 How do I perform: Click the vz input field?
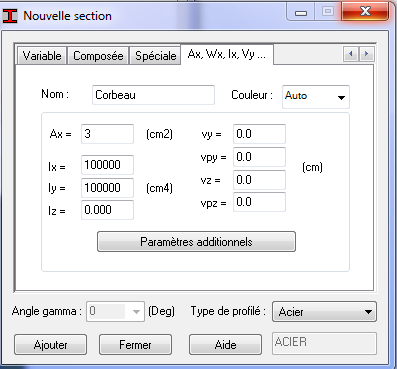pos(259,180)
